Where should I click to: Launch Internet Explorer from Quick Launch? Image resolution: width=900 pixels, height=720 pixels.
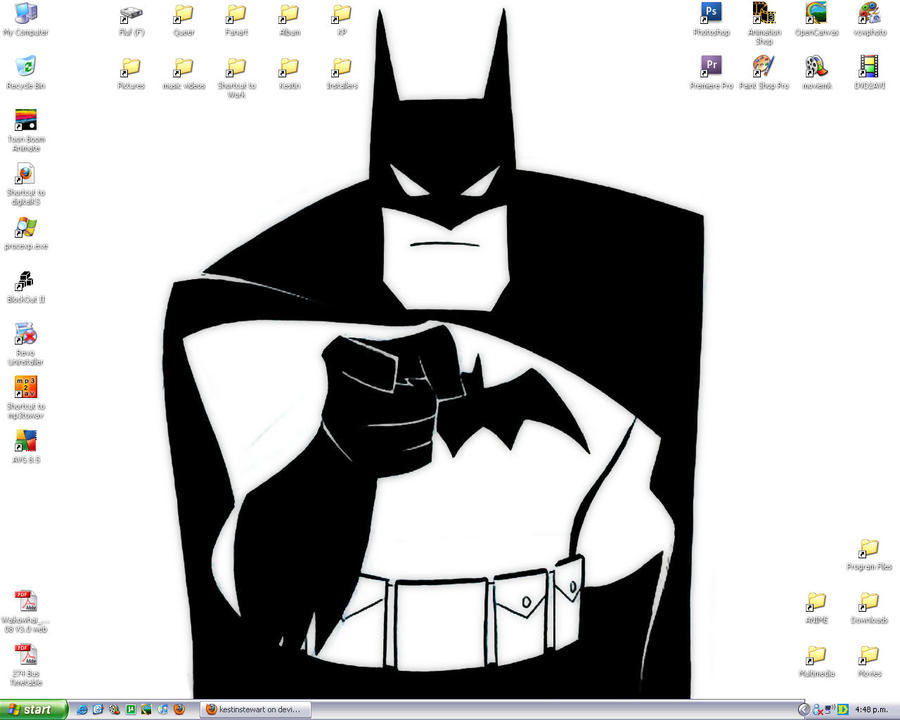[82, 710]
